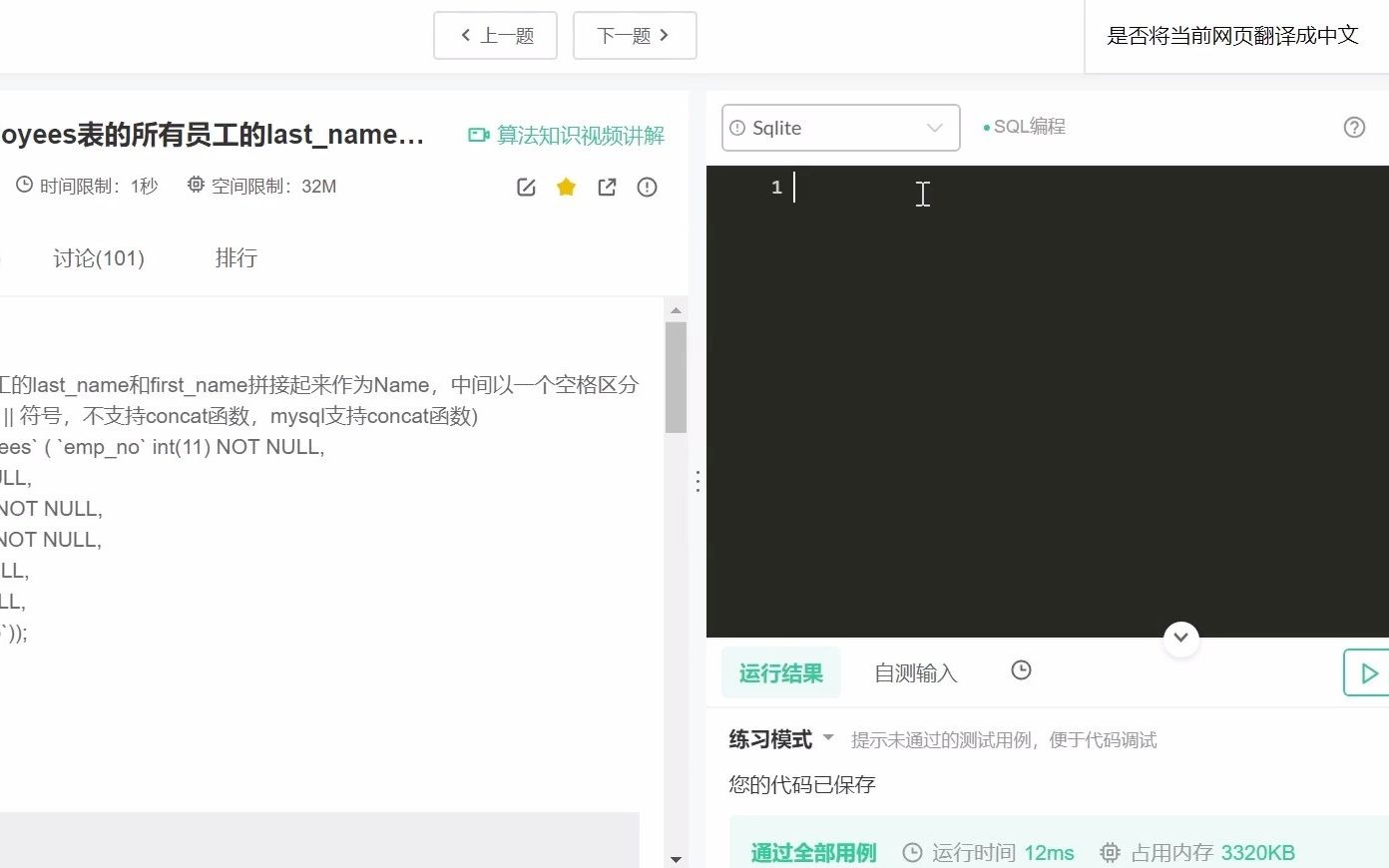
Task: Click the report exclamation icon
Action: pos(647,187)
